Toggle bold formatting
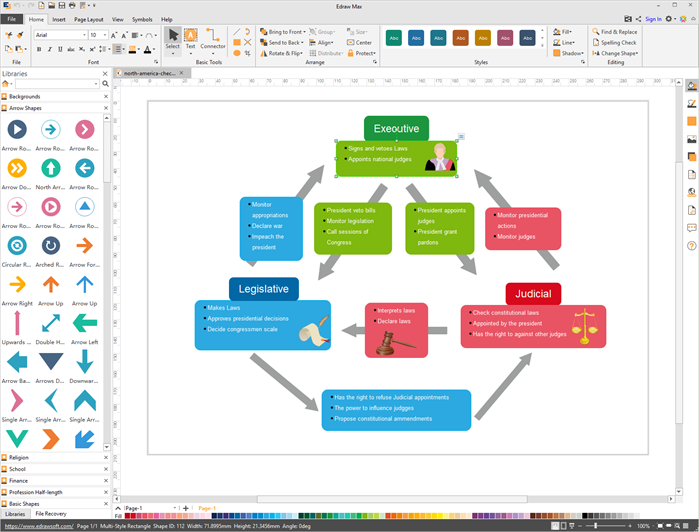 coord(39,49)
